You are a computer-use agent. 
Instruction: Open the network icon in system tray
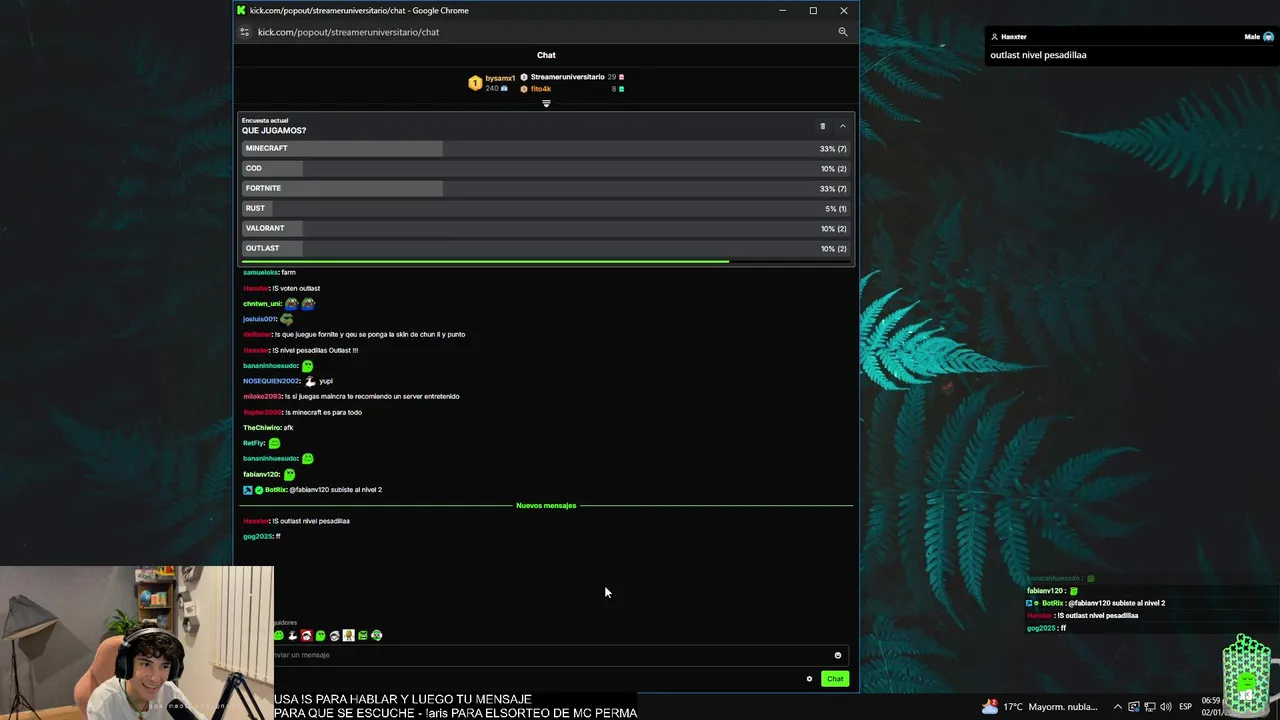1150,706
